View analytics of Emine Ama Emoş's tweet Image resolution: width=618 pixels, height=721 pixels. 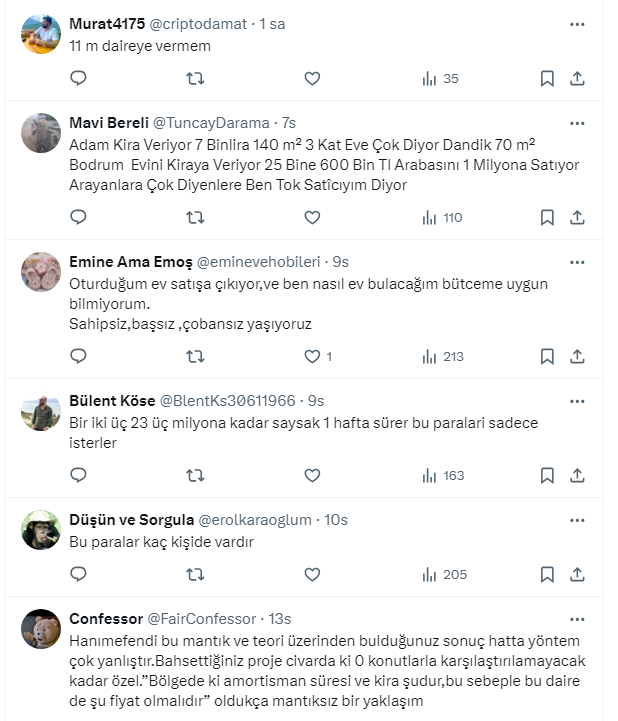click(x=441, y=356)
